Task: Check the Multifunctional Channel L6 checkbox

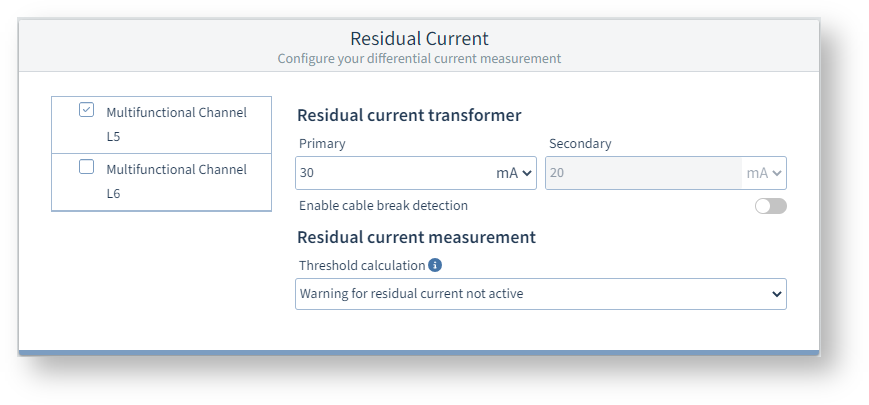Action: pos(87,167)
